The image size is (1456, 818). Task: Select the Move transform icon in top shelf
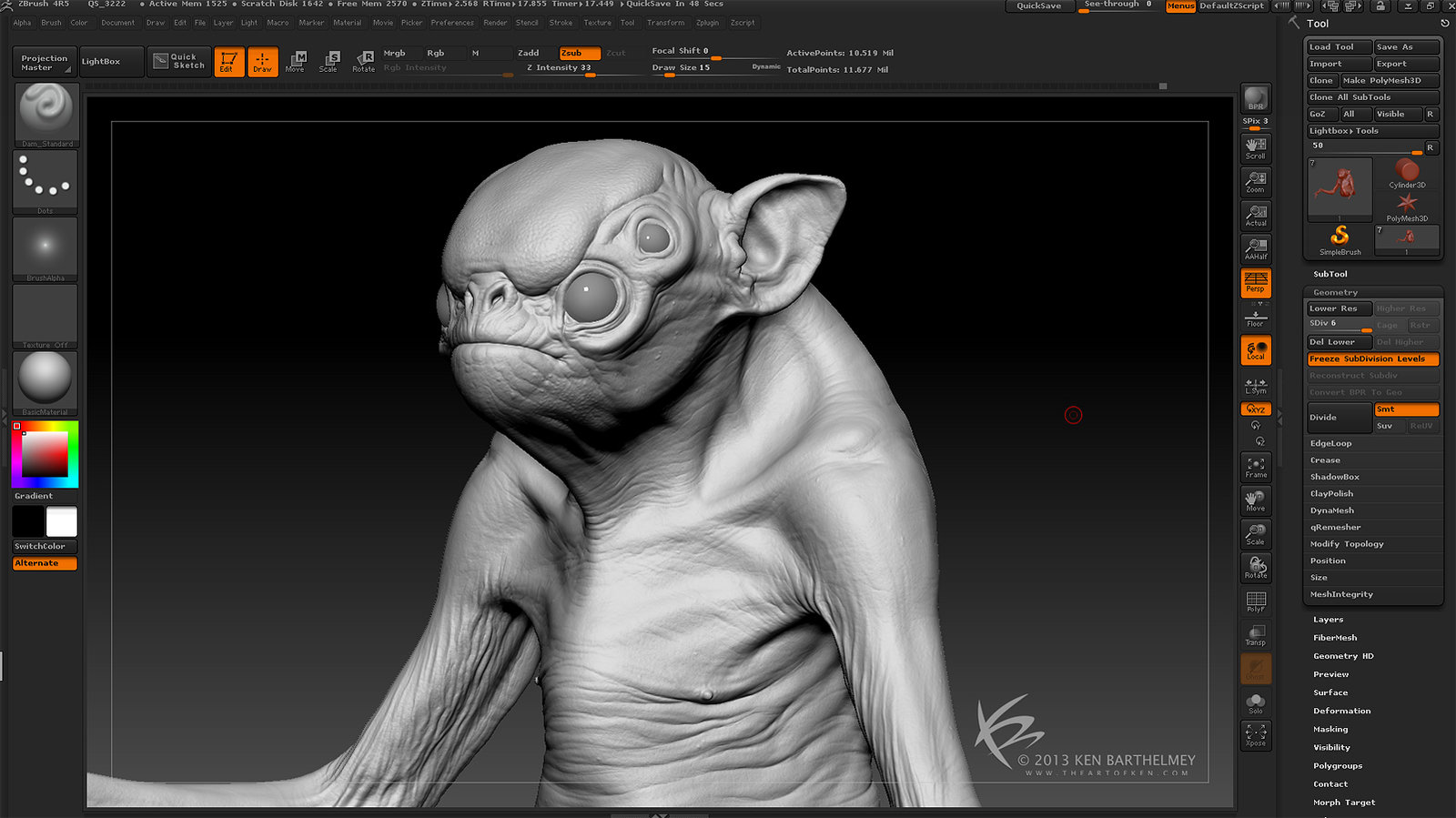click(296, 62)
